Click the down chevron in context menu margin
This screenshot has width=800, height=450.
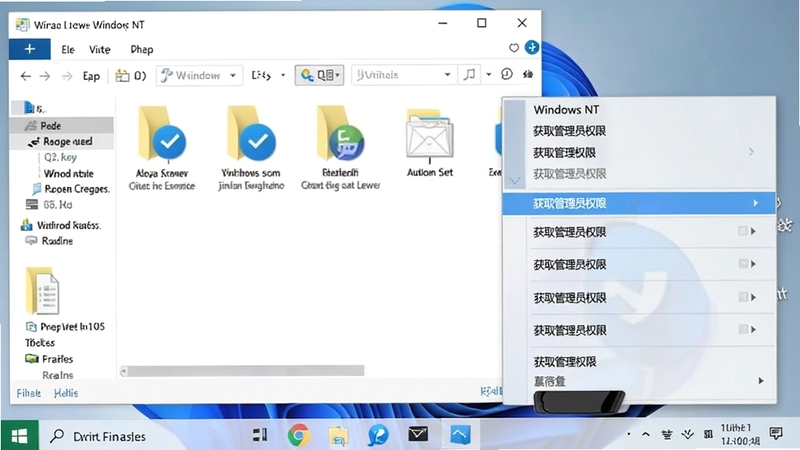[514, 181]
